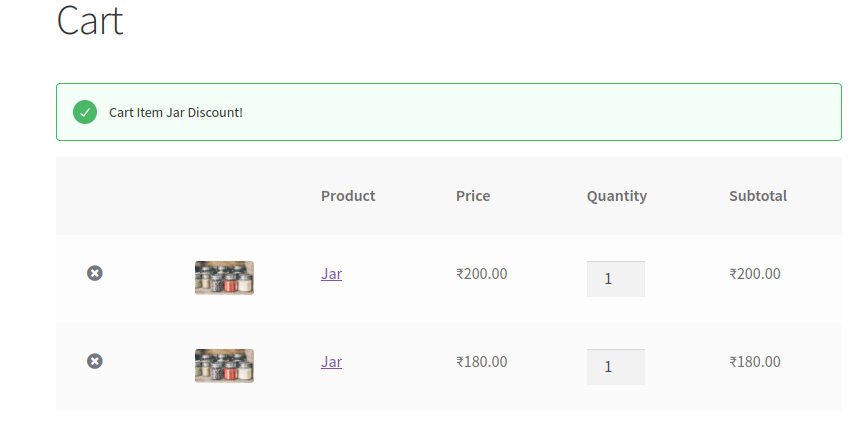The image size is (863, 424).
Task: Select the ₹180.00 value in Price column
Action: click(x=481, y=362)
